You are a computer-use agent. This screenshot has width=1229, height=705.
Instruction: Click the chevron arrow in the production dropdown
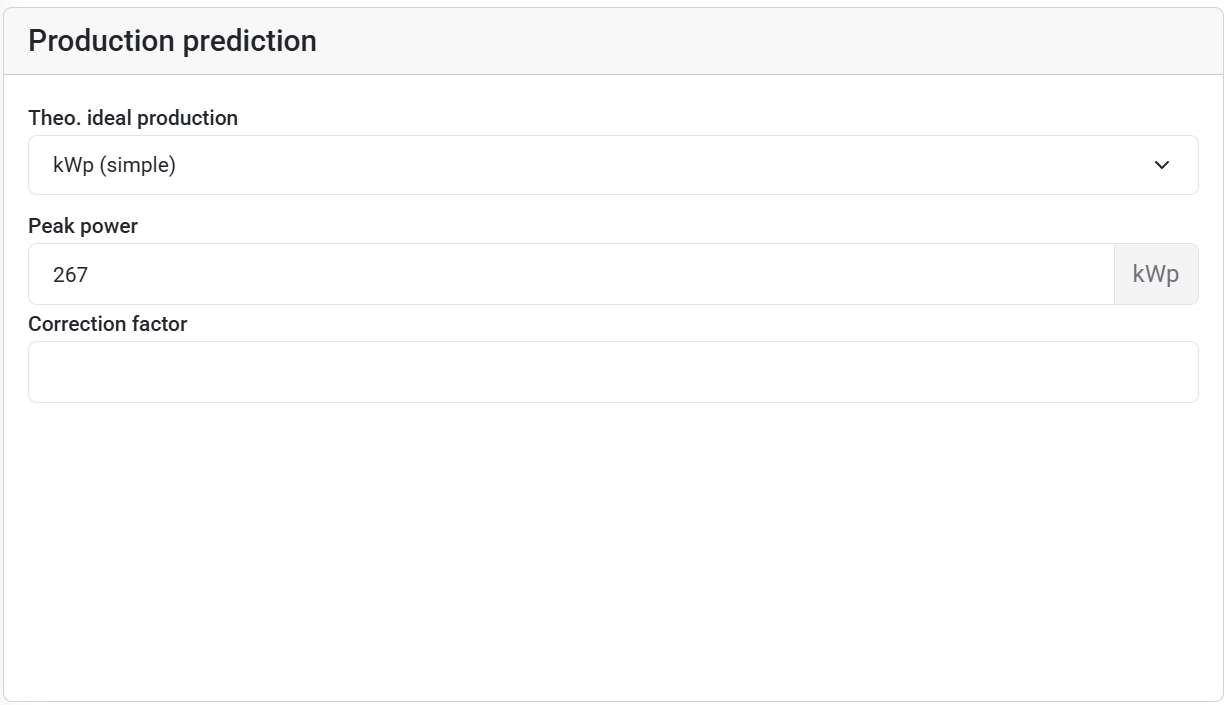coord(1161,165)
